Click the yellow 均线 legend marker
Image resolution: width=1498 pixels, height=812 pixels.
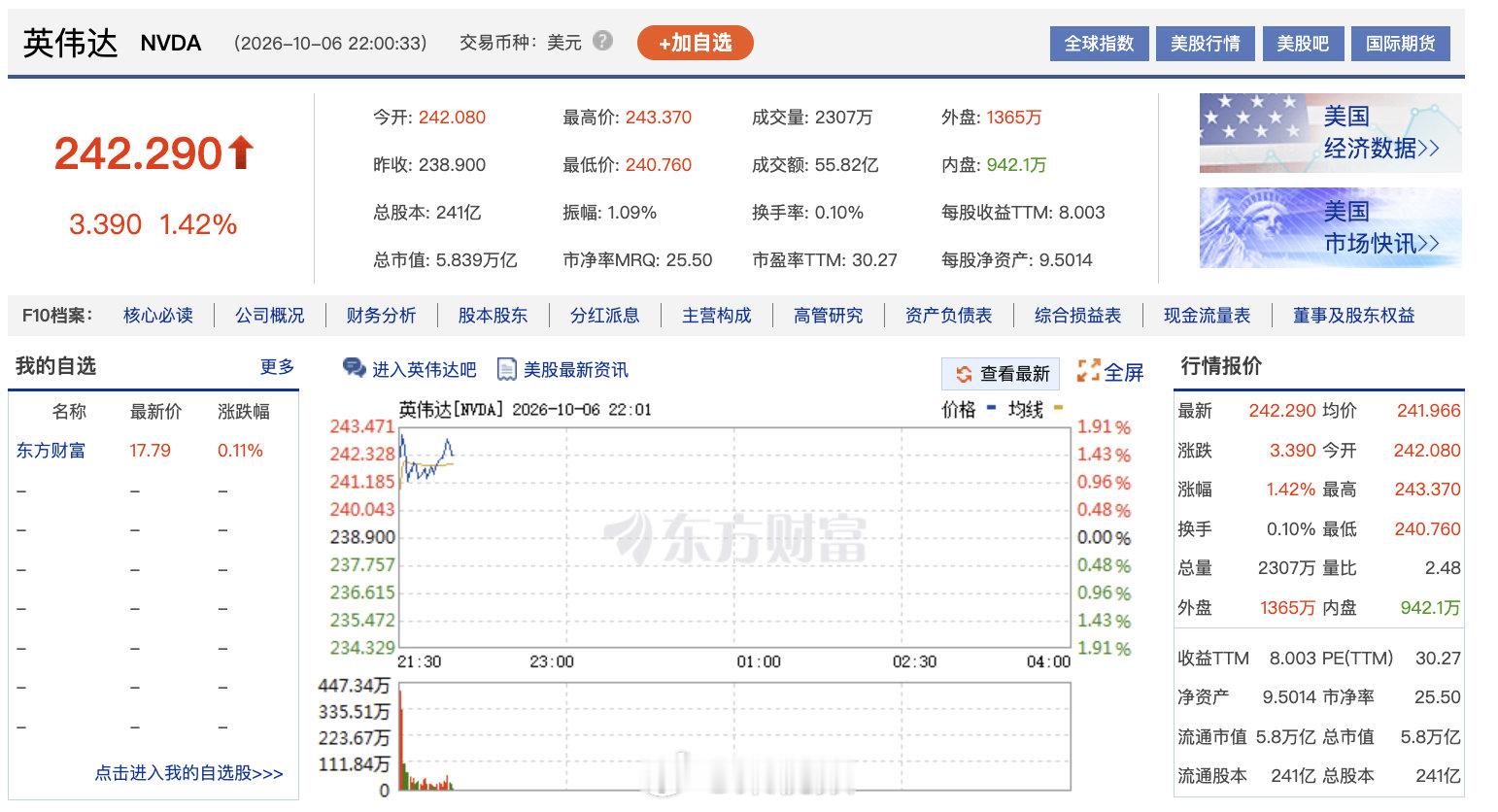click(1058, 408)
